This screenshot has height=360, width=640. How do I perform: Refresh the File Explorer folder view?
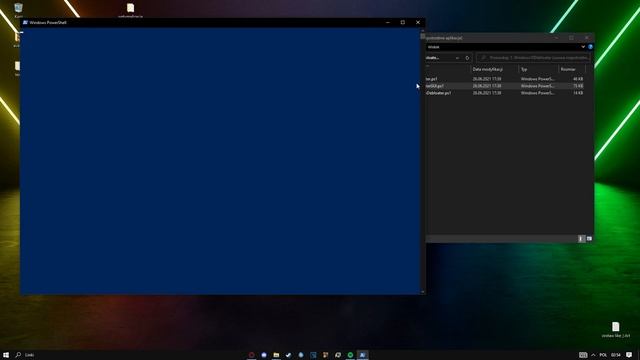(x=467, y=58)
